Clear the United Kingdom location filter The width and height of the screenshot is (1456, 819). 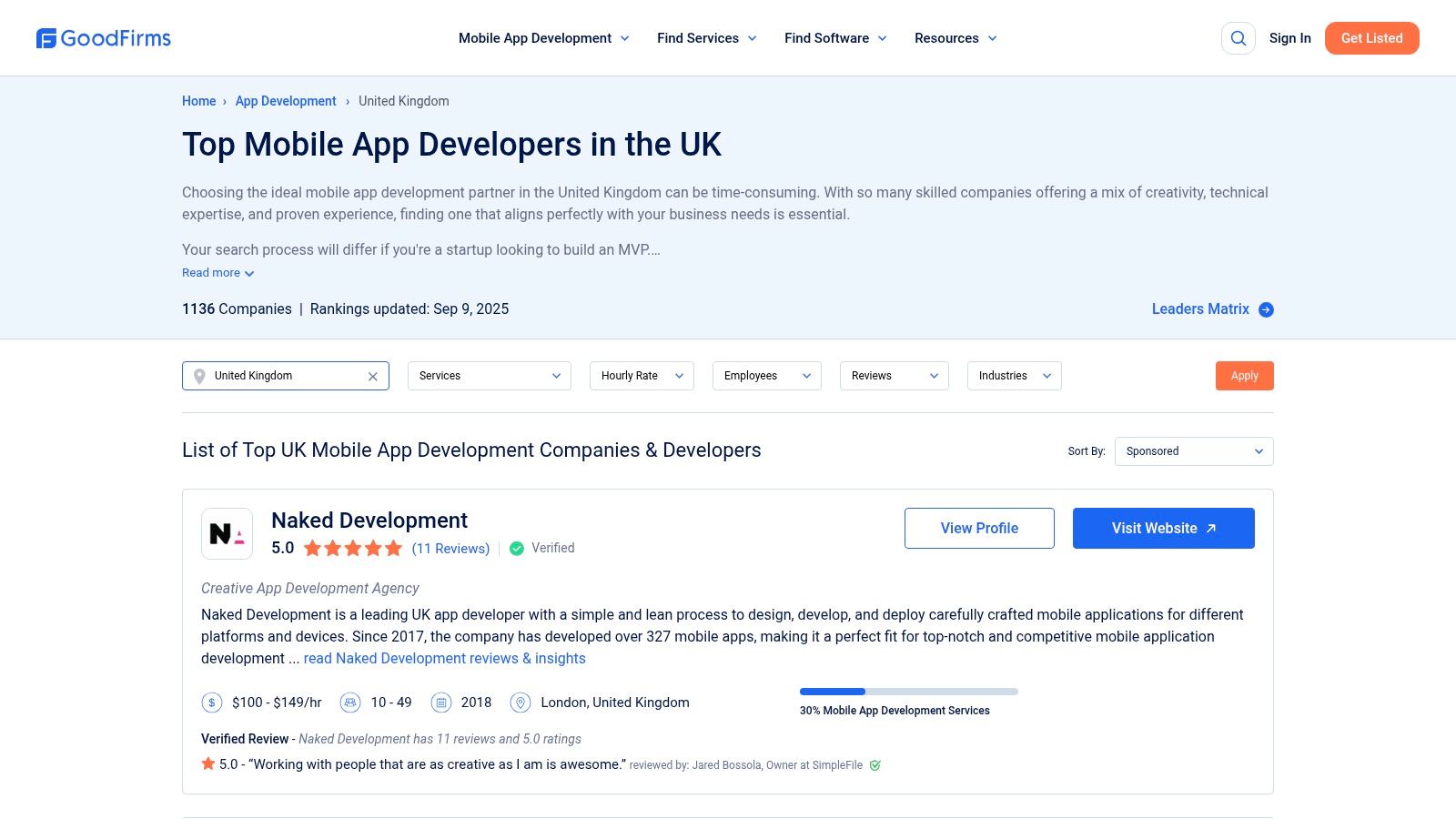tap(372, 377)
